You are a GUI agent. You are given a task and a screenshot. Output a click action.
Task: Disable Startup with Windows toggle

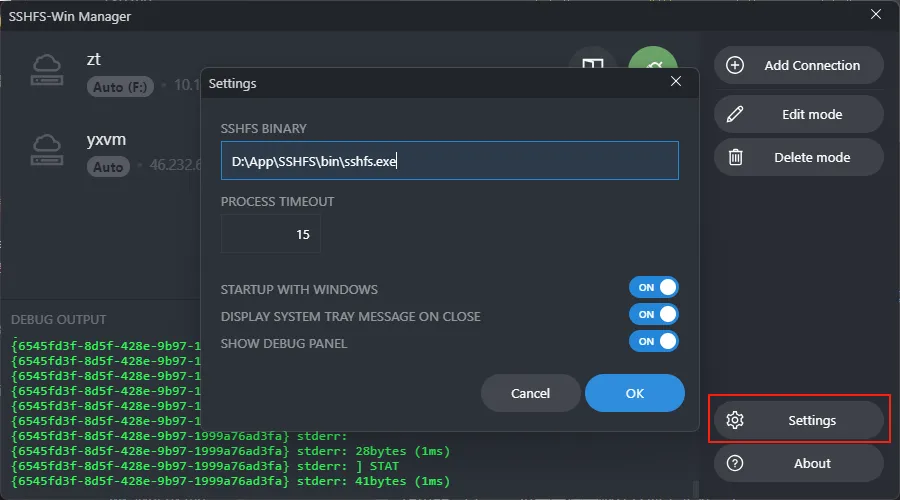pos(654,288)
